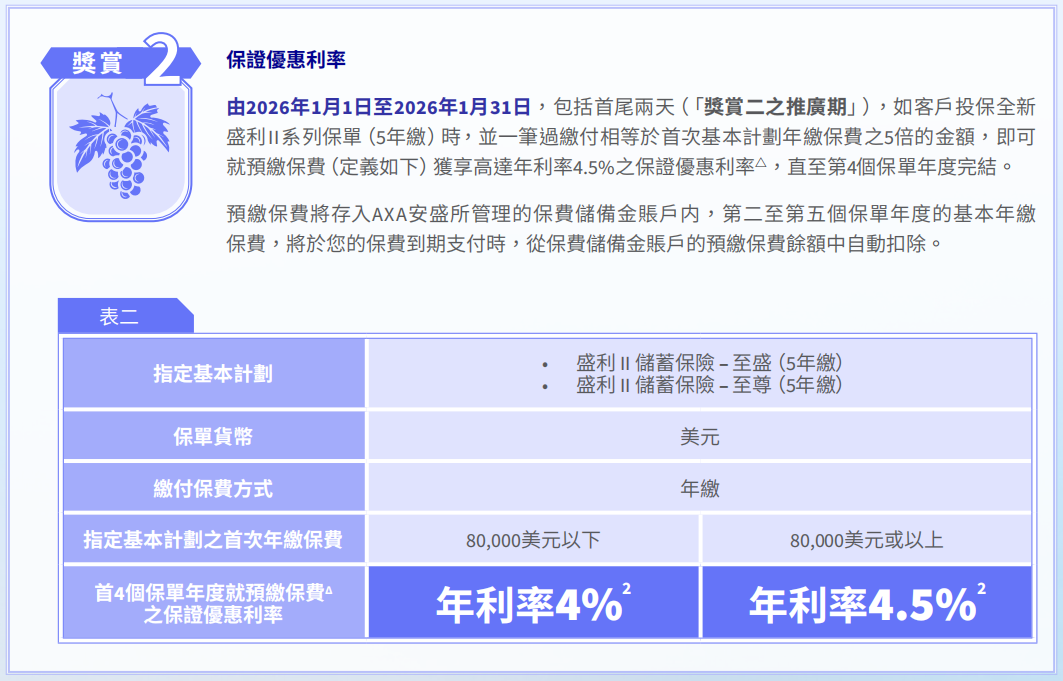The height and width of the screenshot is (681, 1063).
Task: Click the 獎賞 ribbon label
Action: point(98,62)
